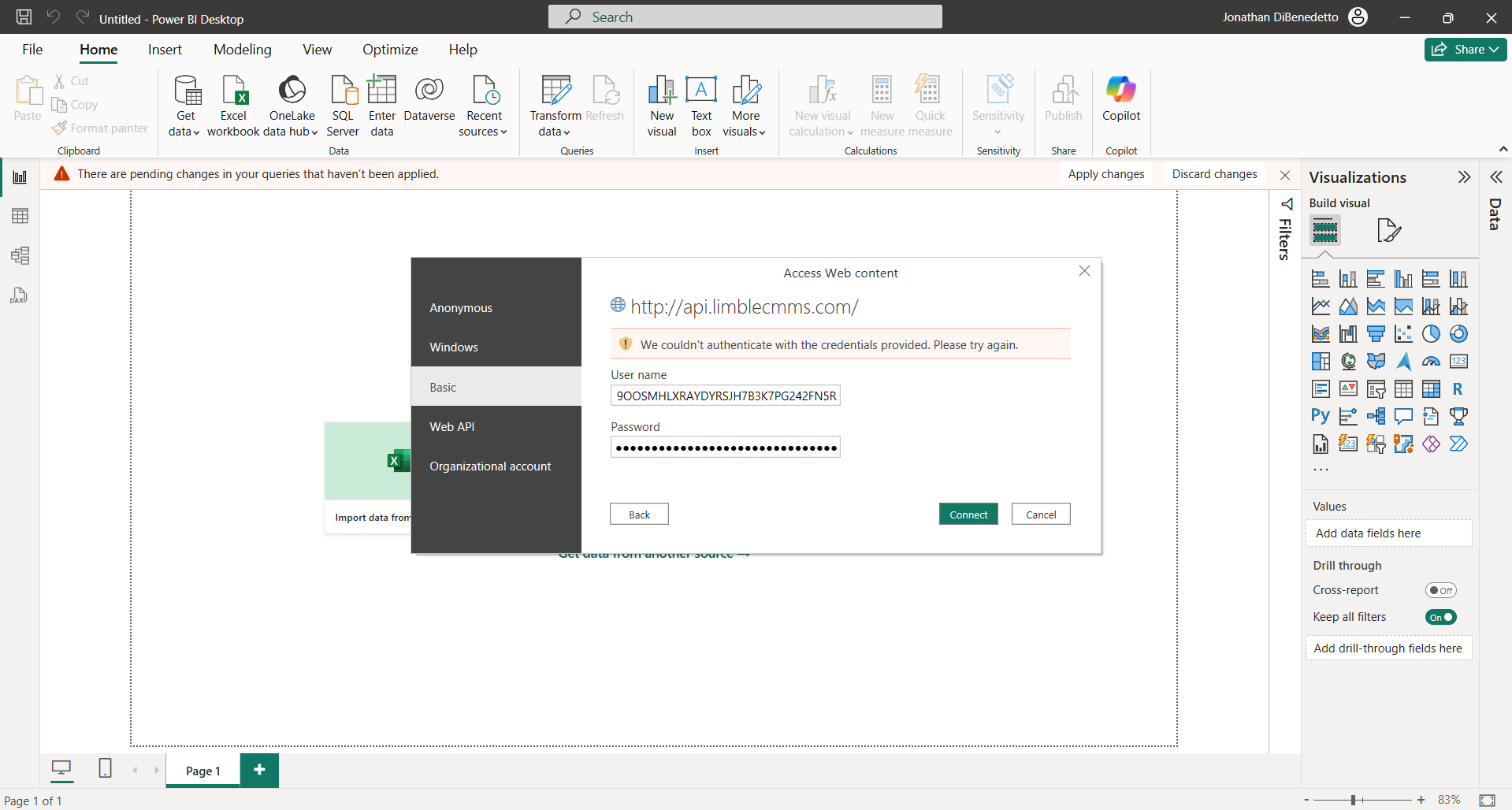Screen dimensions: 1512x810
Task: Select the Stacked bar chart visual
Action: 1321,279
